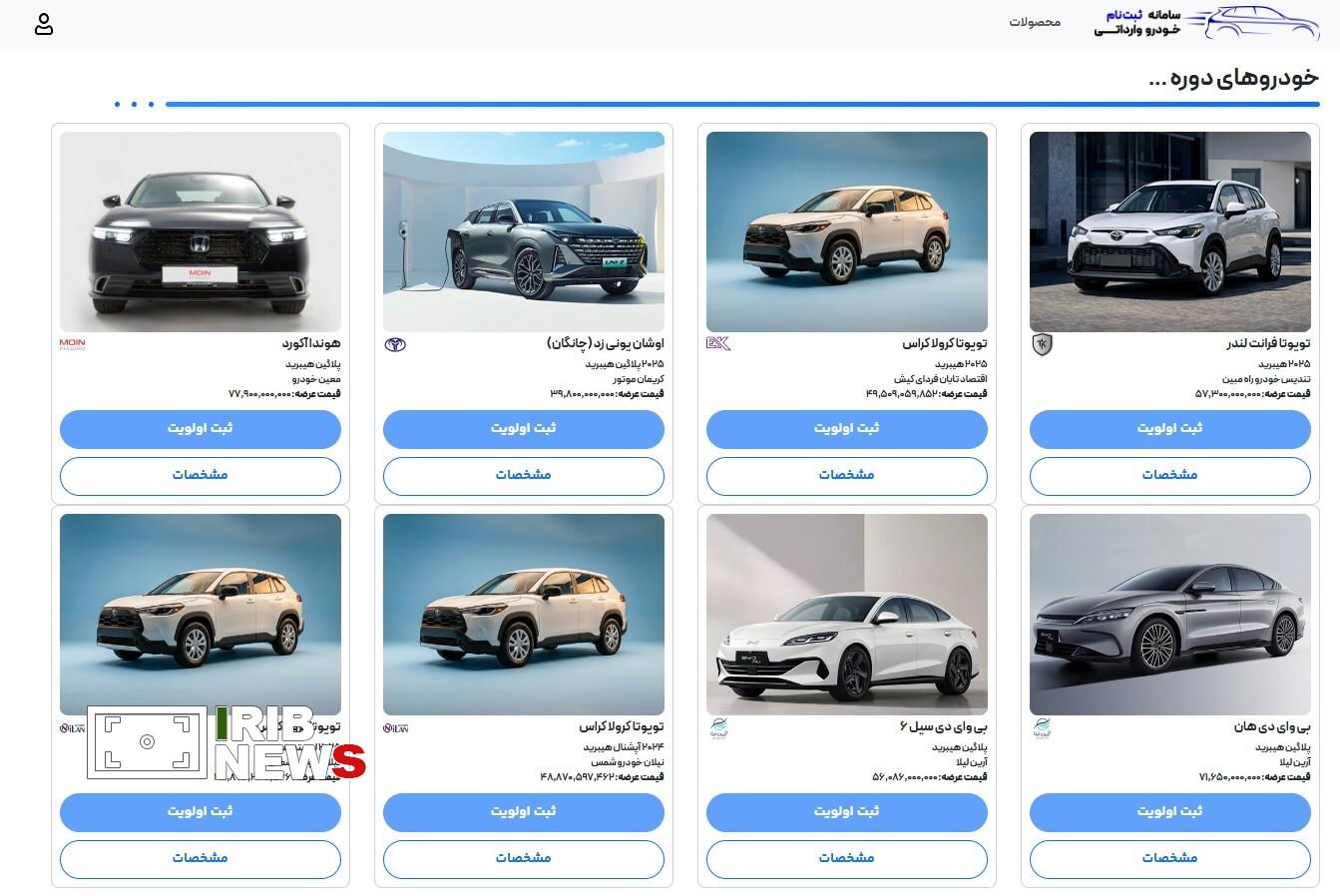Viewport: 1340px width, 896px height.
Task: Click shield logo beside Toyota Frontlander
Action: pos(1042,344)
